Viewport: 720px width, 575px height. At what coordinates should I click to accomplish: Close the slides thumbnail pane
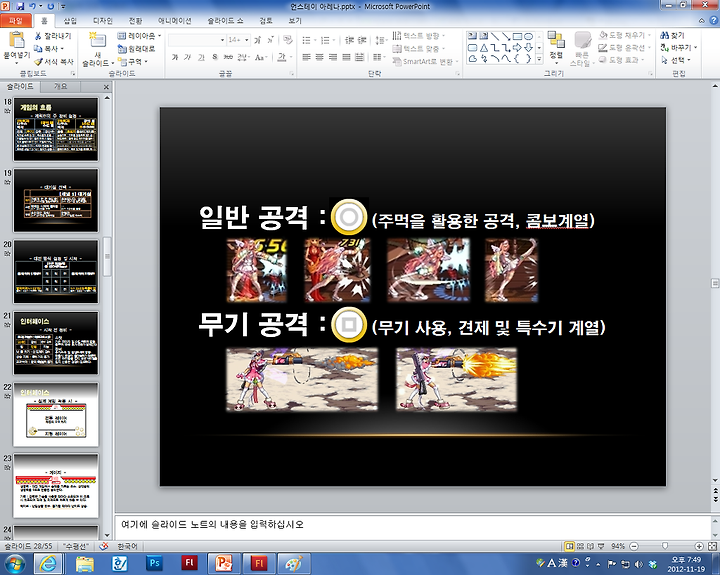(106, 87)
